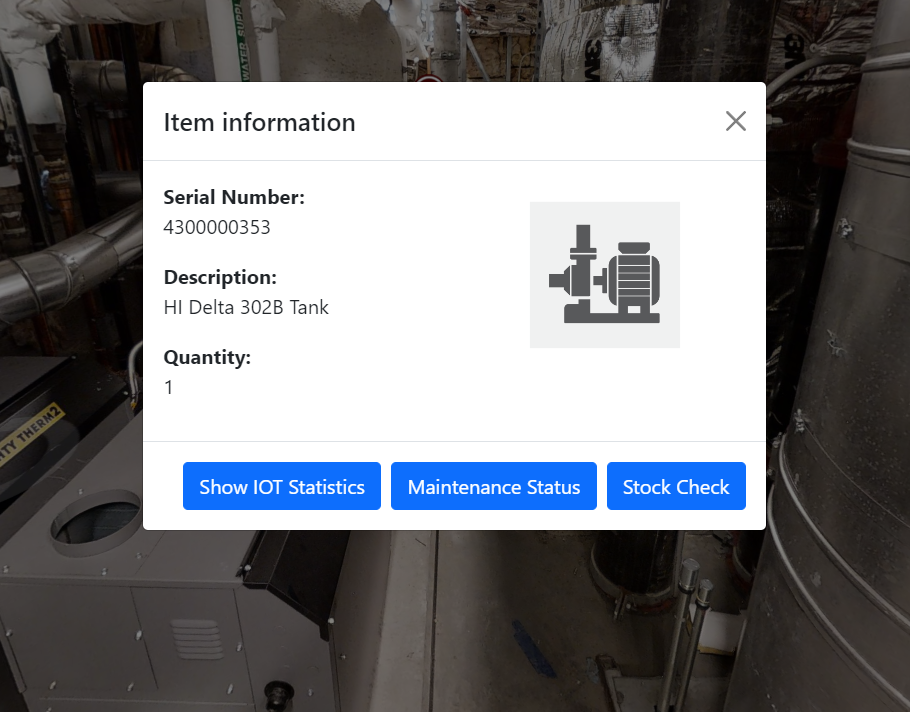The image size is (910, 712).
Task: Click the Description label
Action: point(220,278)
